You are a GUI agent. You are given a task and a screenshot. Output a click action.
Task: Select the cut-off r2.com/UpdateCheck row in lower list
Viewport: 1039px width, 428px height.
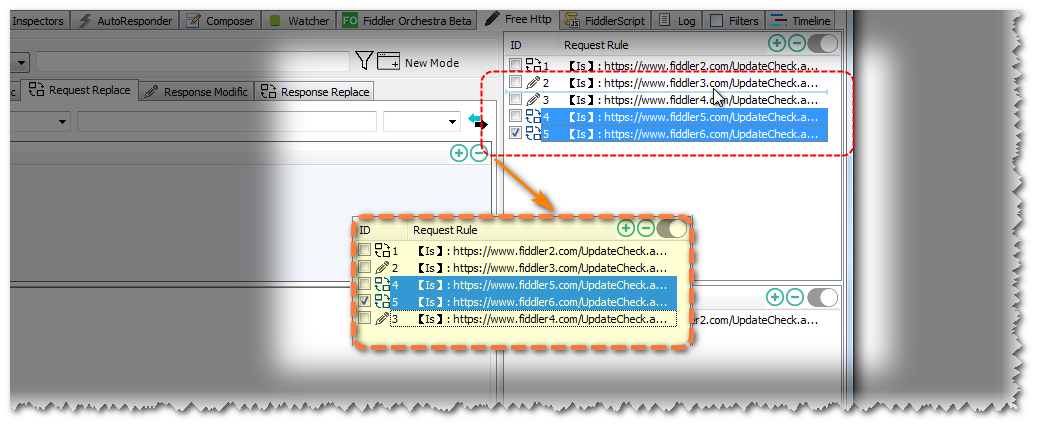pos(753,321)
